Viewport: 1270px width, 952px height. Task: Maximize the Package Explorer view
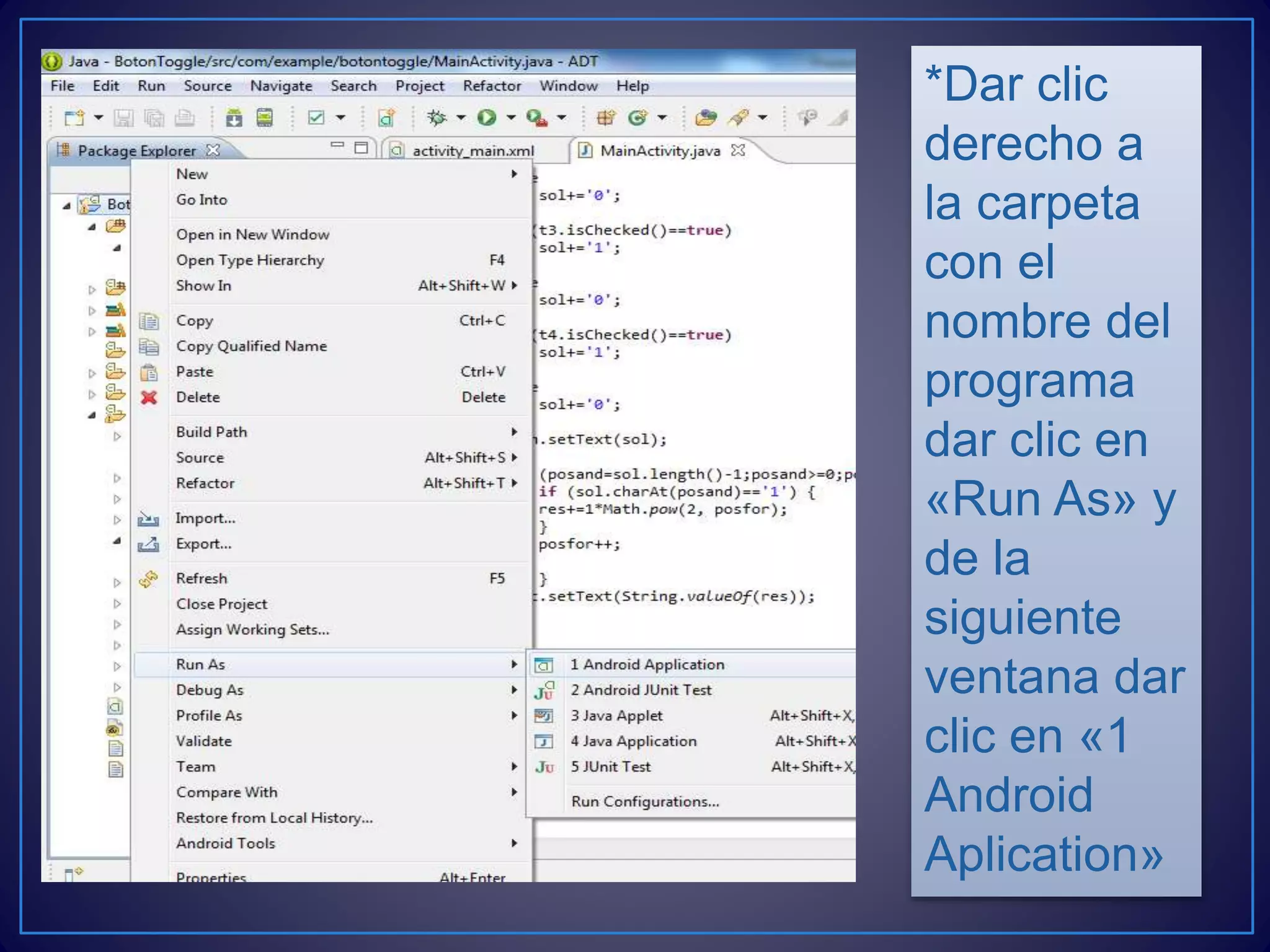coord(361,148)
